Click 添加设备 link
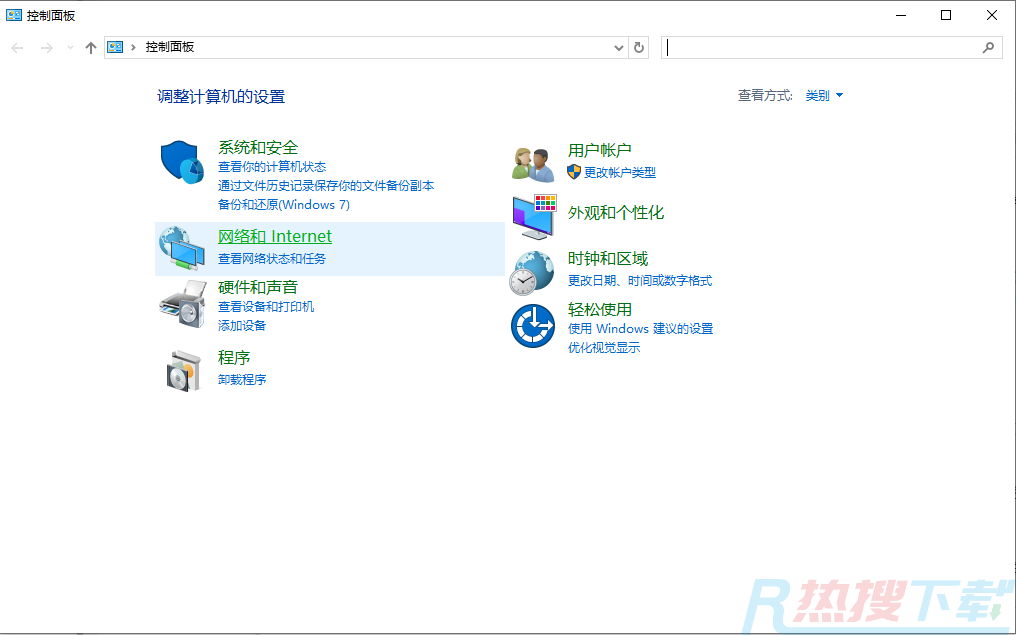 (242, 326)
